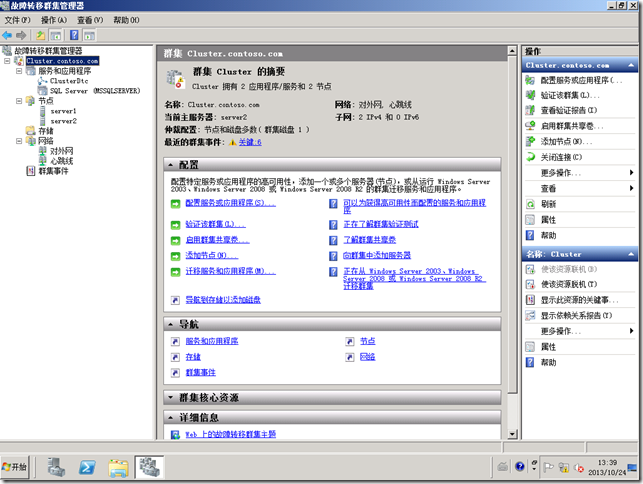Open the 关键:6 recent events link
This screenshot has height=484, width=643.
250,142
